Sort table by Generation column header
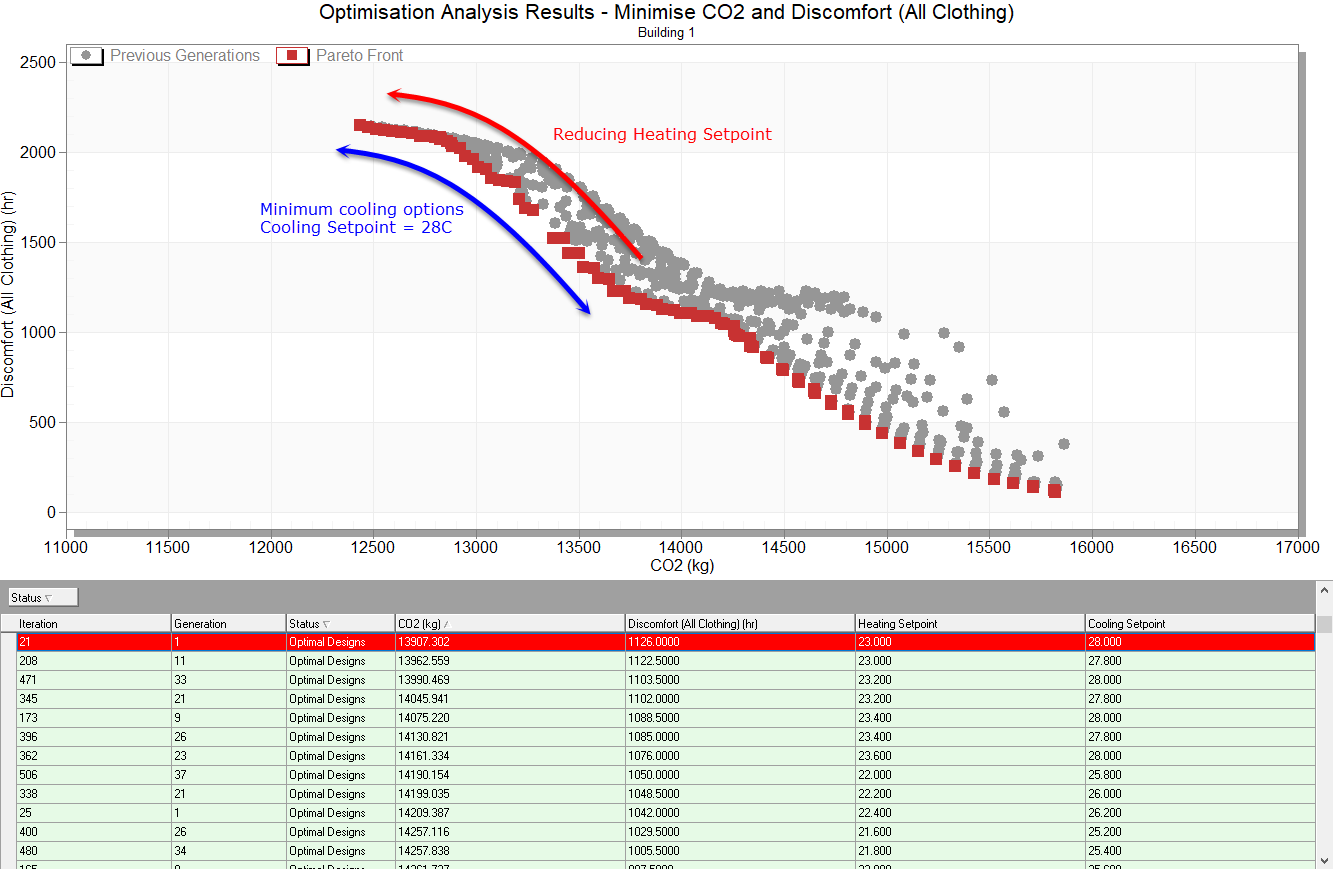 pos(228,624)
